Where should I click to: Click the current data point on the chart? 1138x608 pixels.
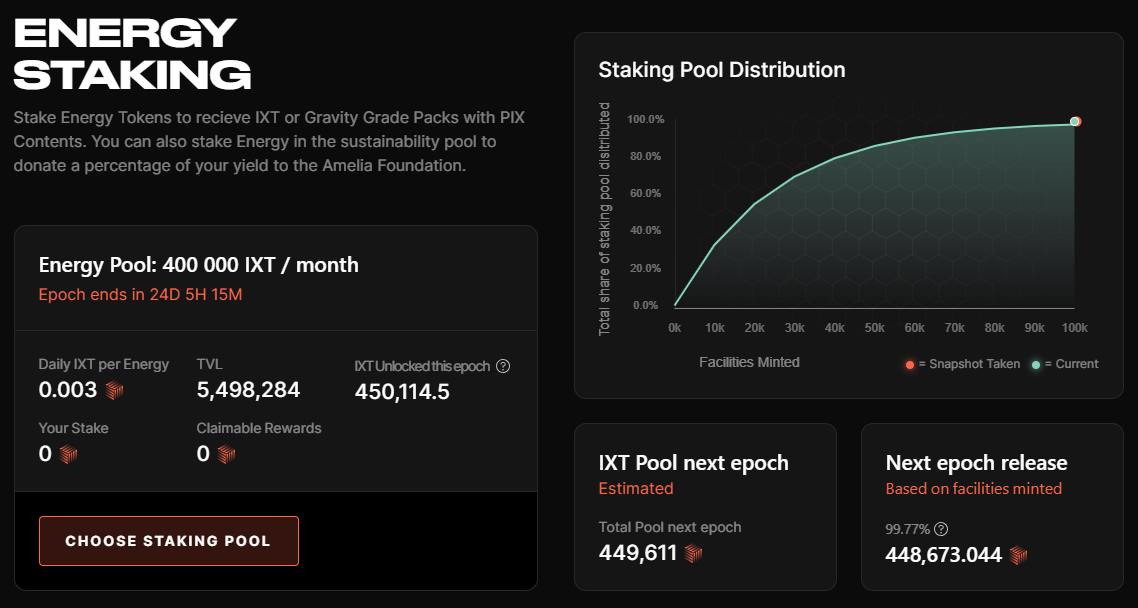[1074, 121]
